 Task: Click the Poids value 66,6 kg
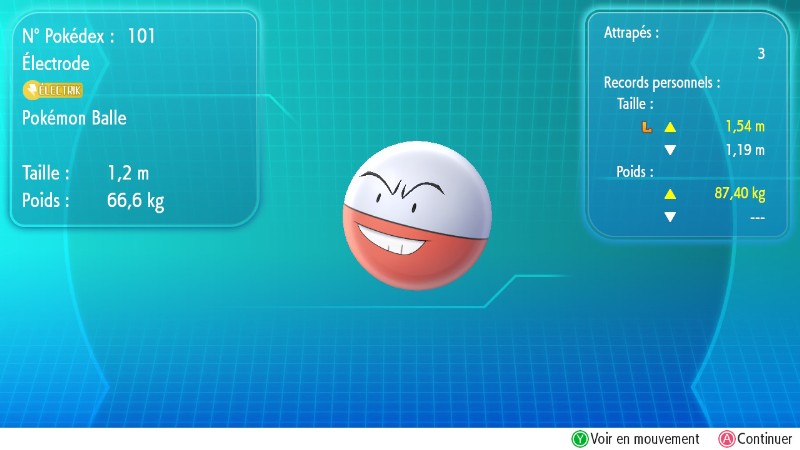pos(135,200)
